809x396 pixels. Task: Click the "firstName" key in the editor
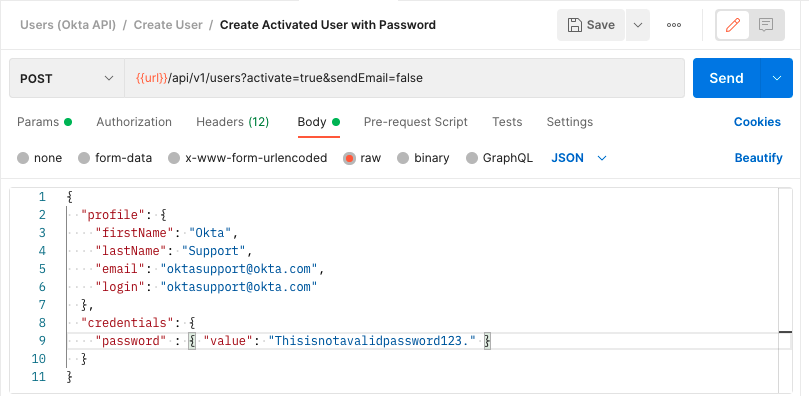pyautogui.click(x=135, y=233)
